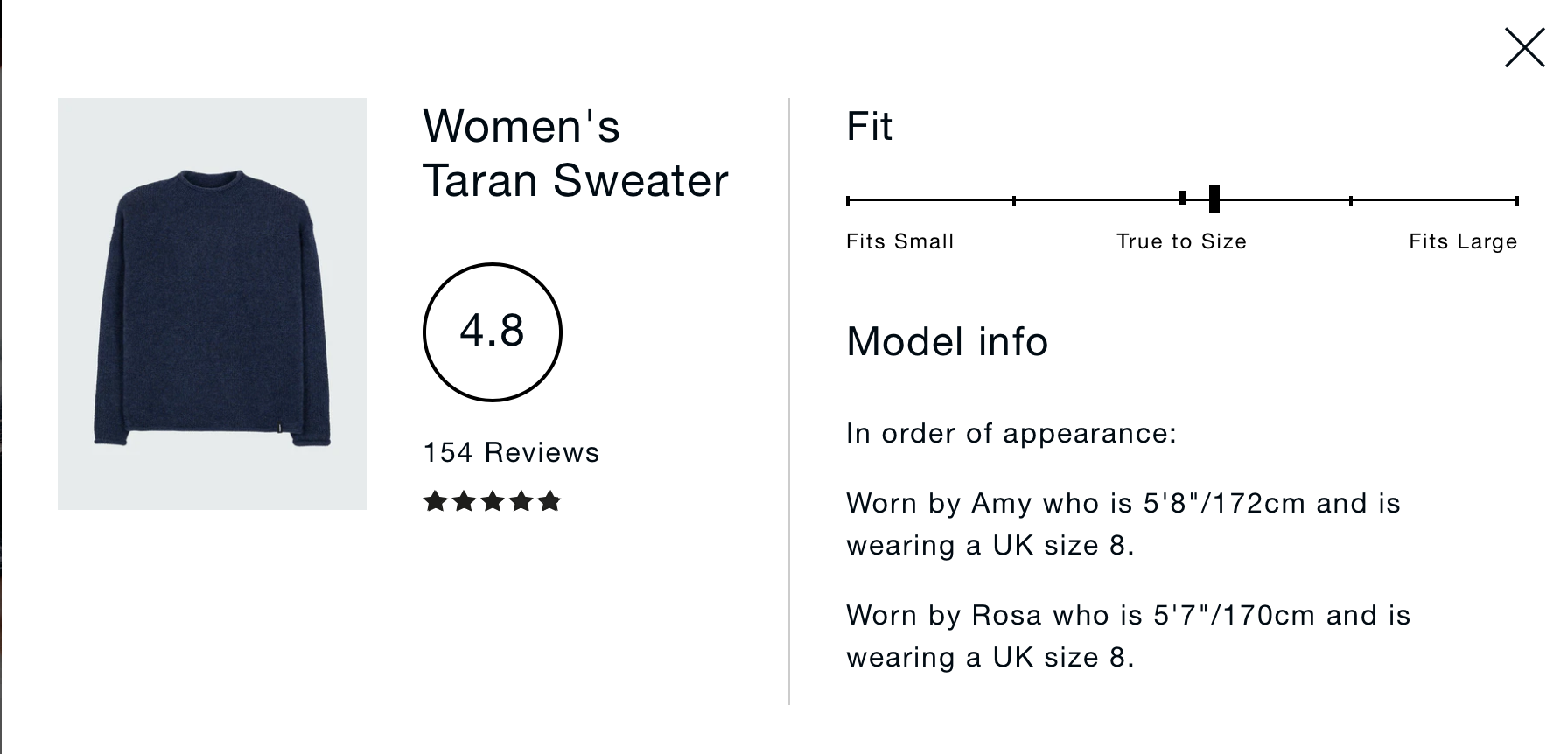Click the far-right tick of the fit scale
Viewport: 1568px width, 754px height.
tap(1517, 201)
